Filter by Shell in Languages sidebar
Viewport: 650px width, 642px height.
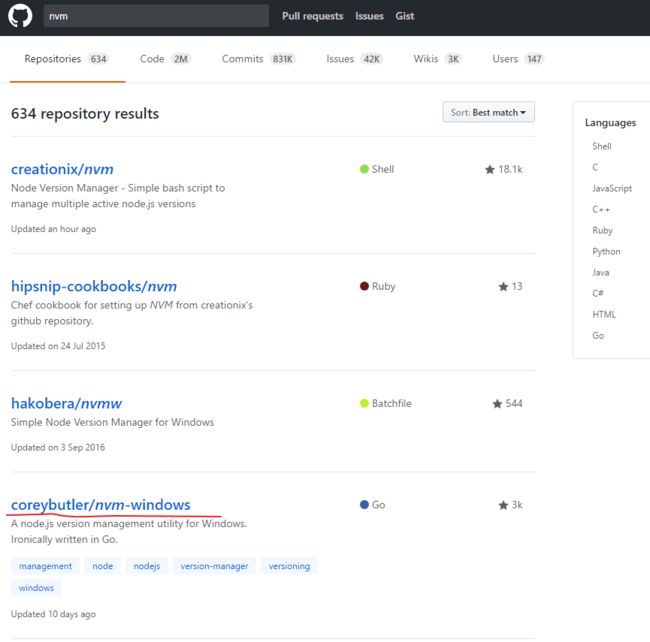pyautogui.click(x=601, y=146)
